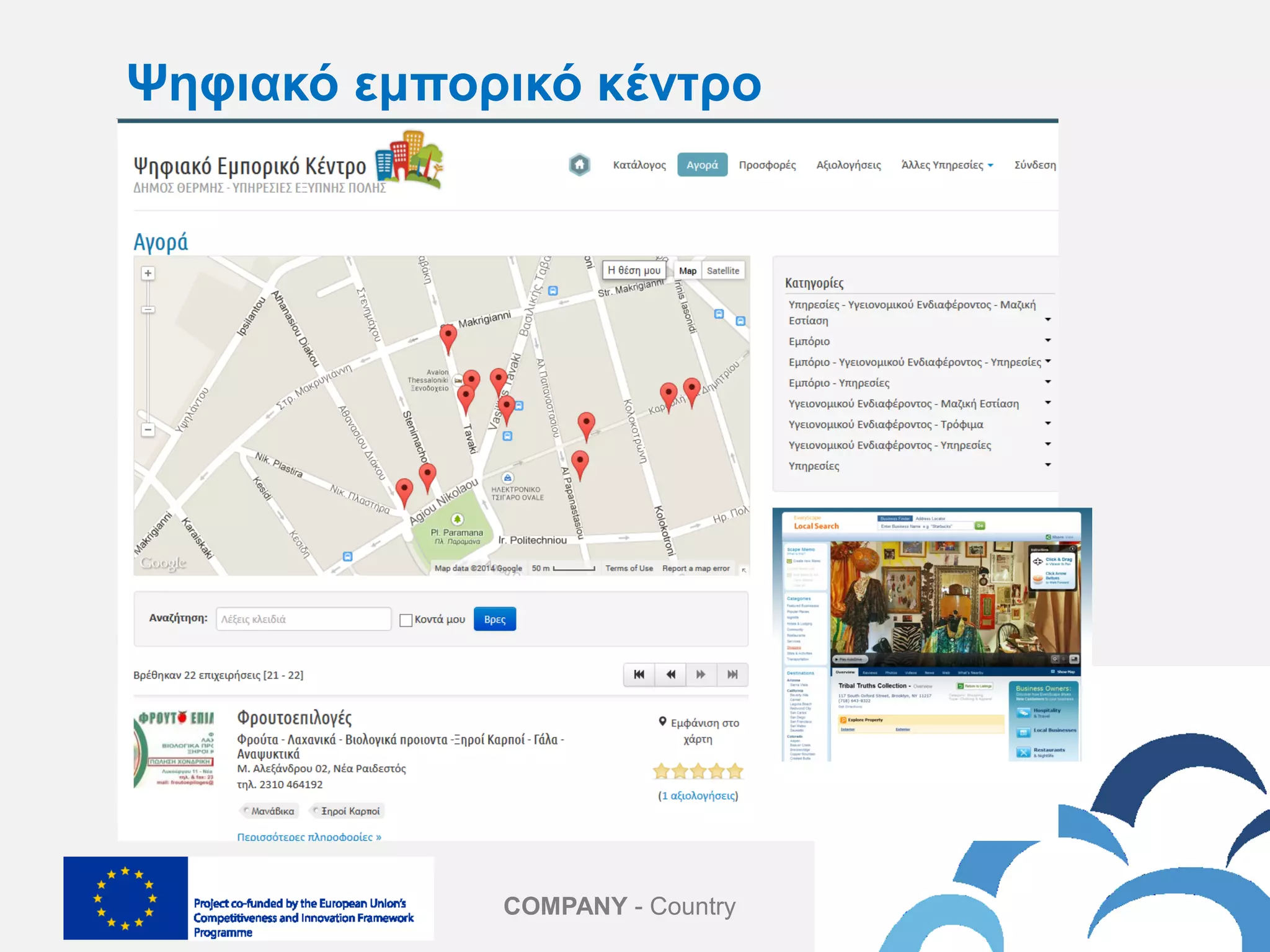The width and height of the screenshot is (1270, 952).
Task: Click the Βρες search button
Action: (x=495, y=619)
